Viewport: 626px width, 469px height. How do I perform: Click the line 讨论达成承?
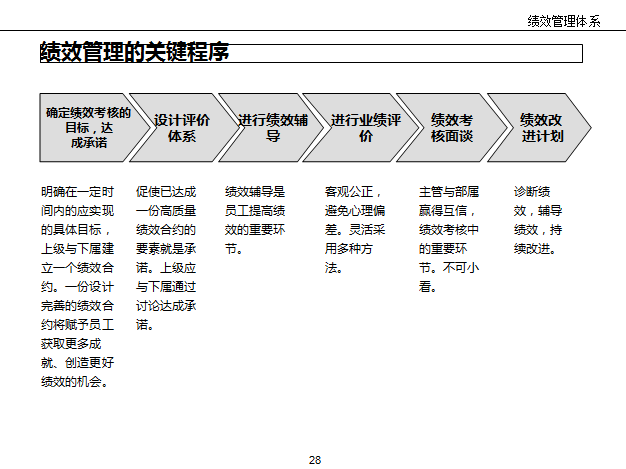(166, 306)
